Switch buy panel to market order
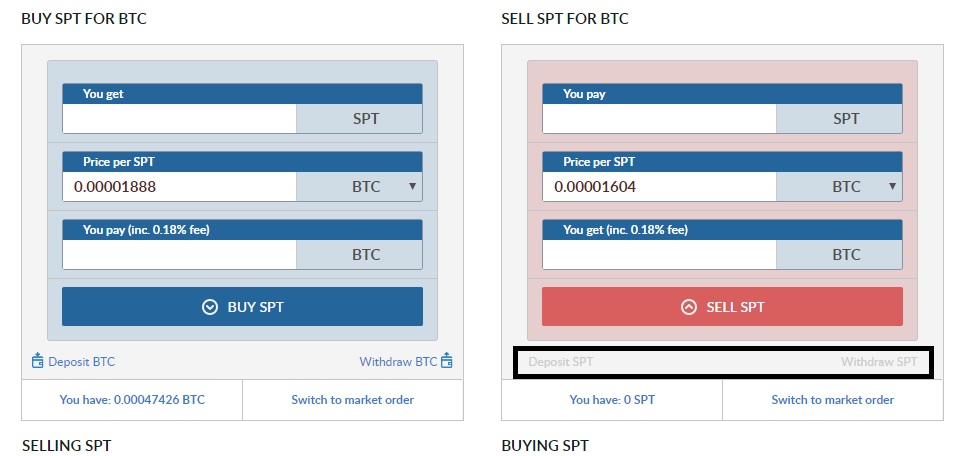 pos(353,400)
